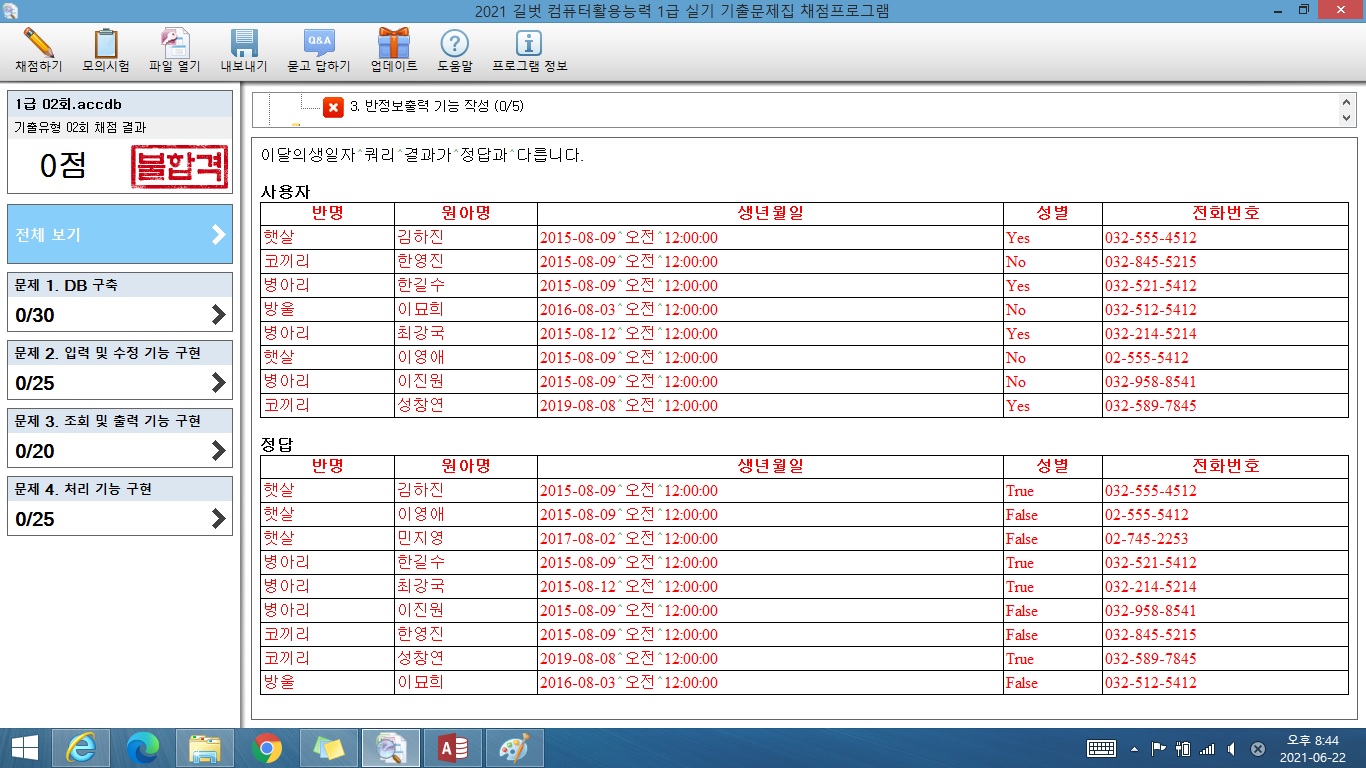The width and height of the screenshot is (1366, 768).
Task: Launch Google Chrome from the taskbar
Action: (267, 748)
